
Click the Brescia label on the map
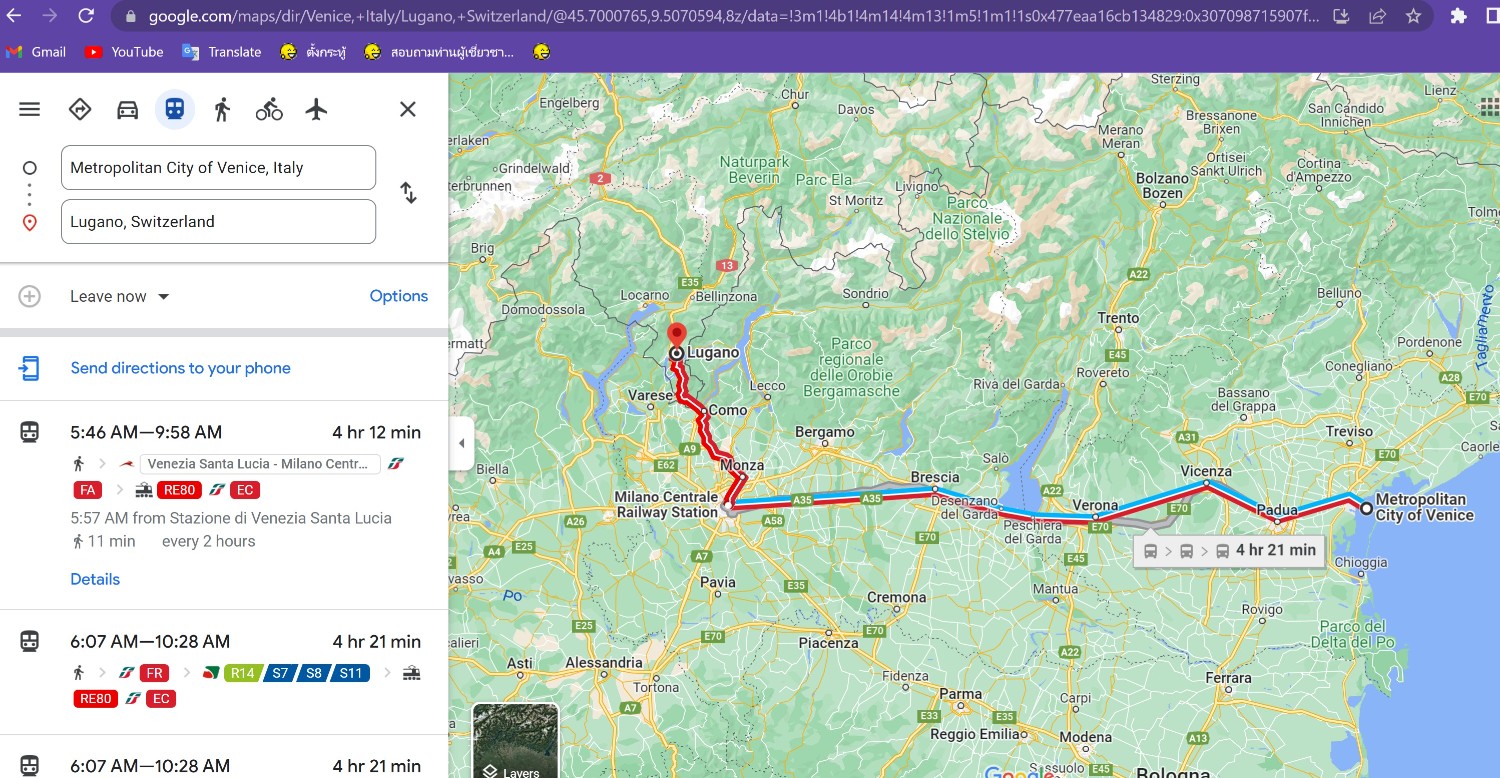coord(935,477)
